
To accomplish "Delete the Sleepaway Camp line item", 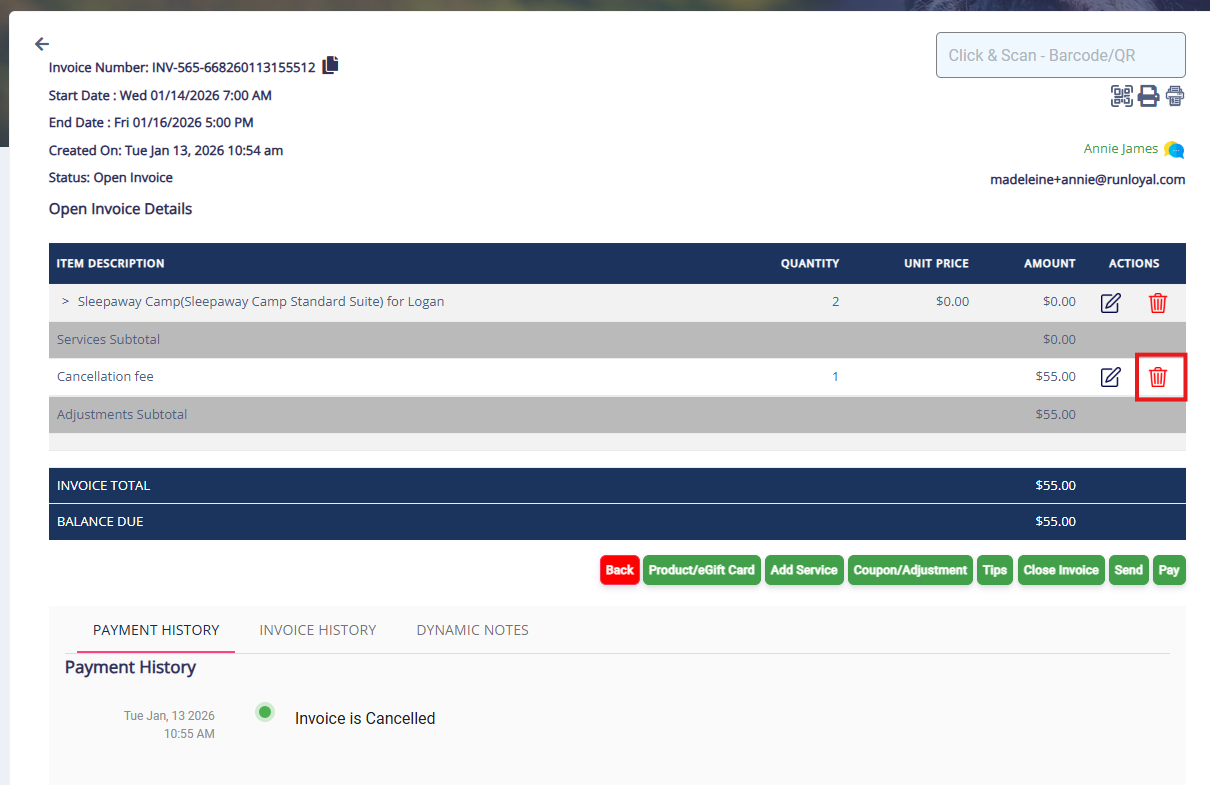I will (x=1158, y=303).
